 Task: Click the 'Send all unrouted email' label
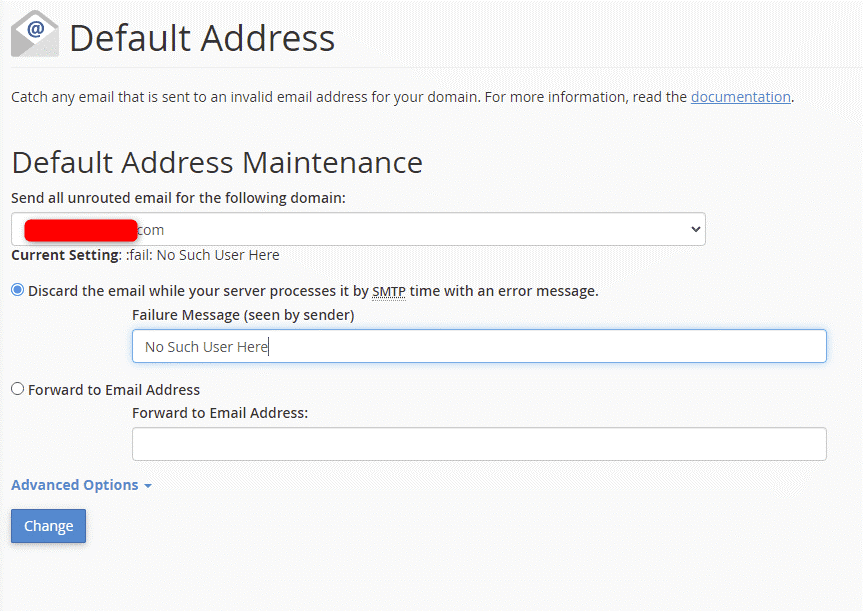pos(178,198)
